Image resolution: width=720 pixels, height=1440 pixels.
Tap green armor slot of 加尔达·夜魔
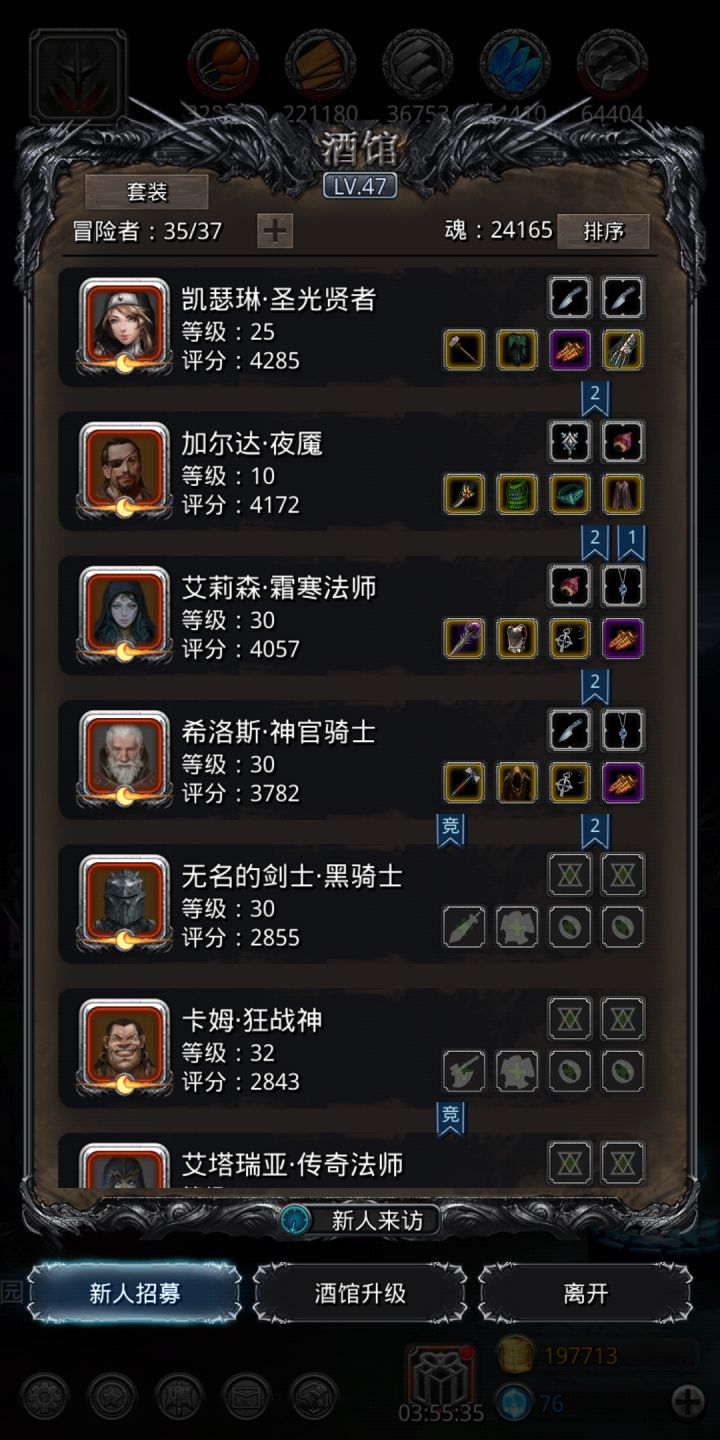(517, 494)
